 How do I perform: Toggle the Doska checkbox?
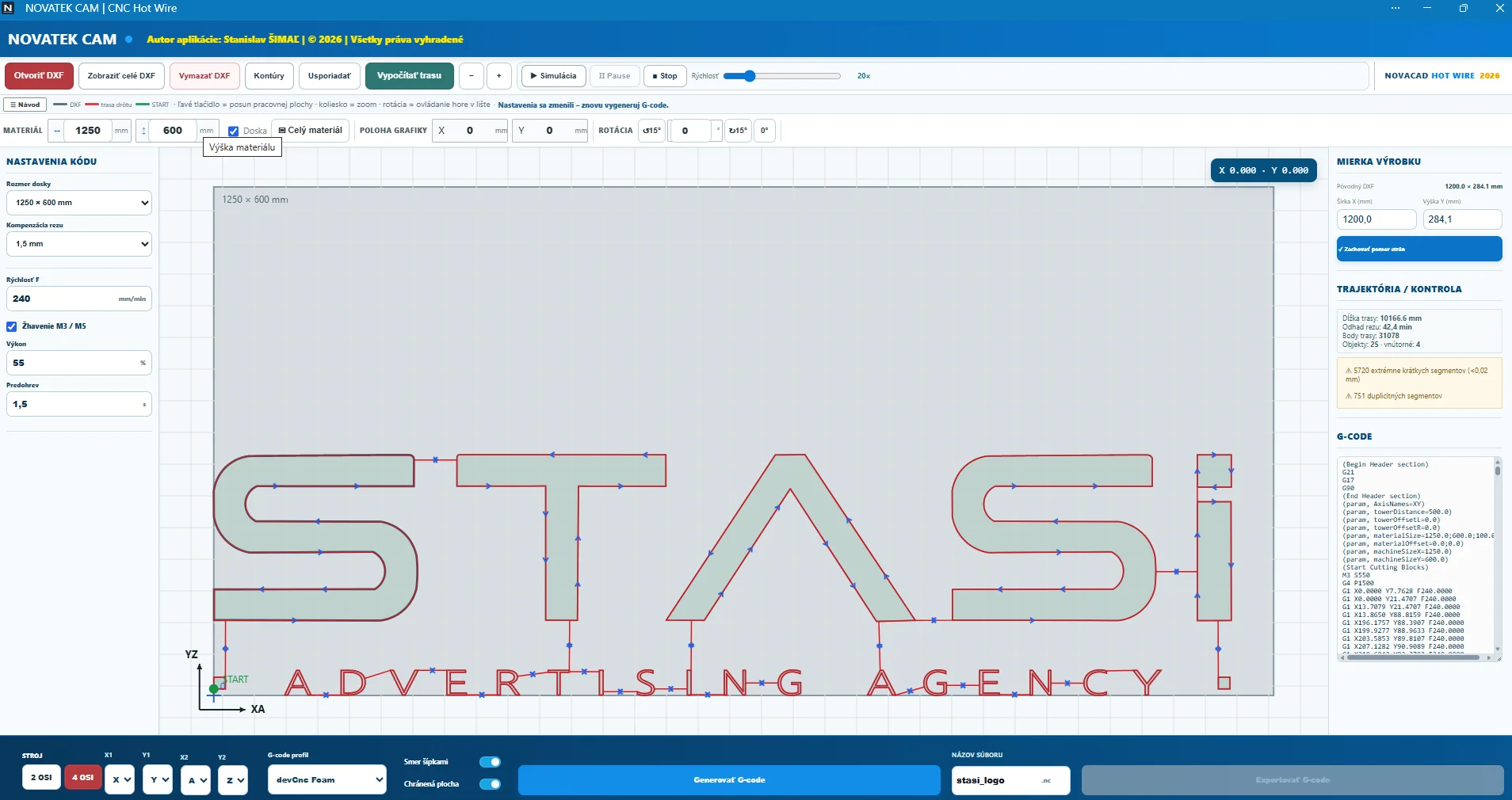234,131
